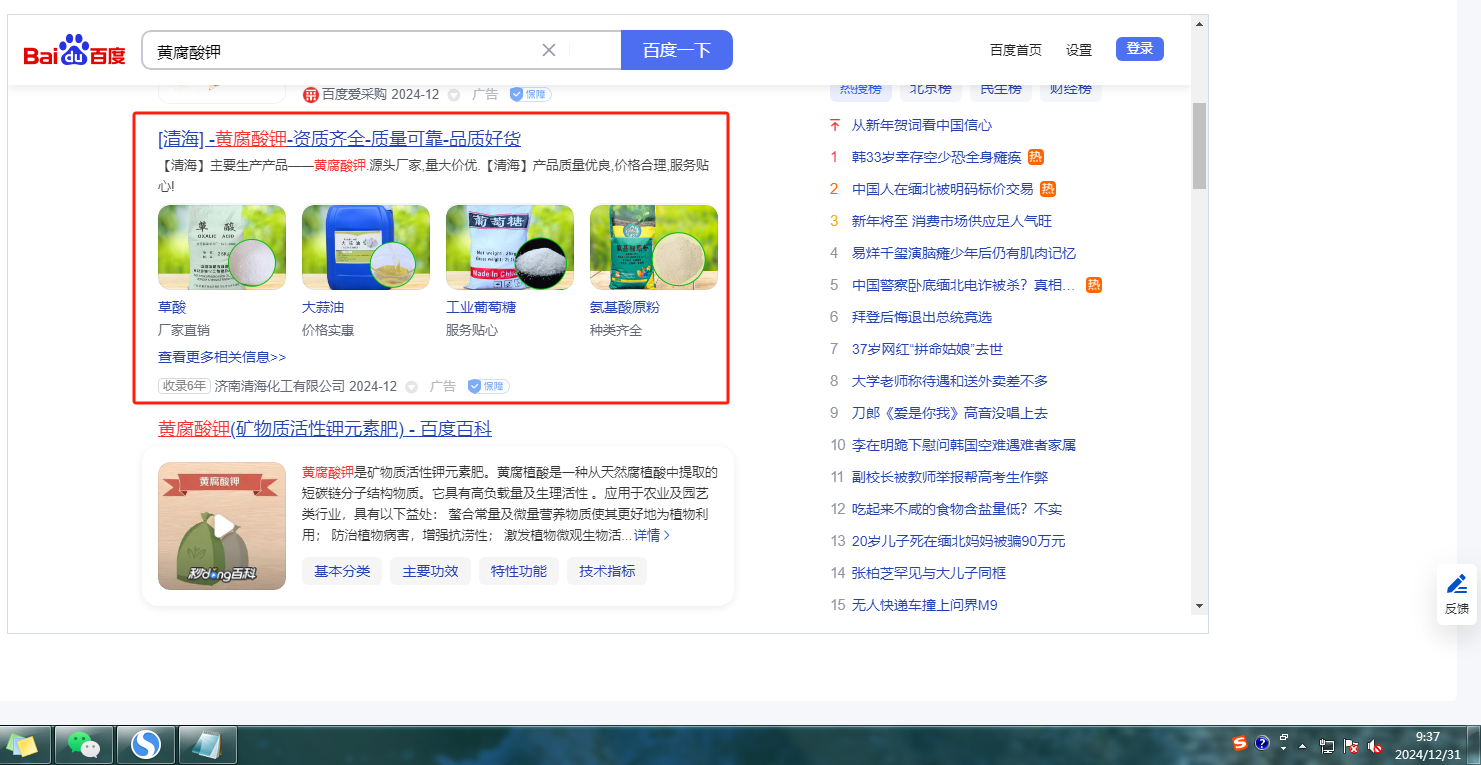The image size is (1481, 765).
Task: Switch to the 财经榜 tab
Action: [x=1070, y=89]
